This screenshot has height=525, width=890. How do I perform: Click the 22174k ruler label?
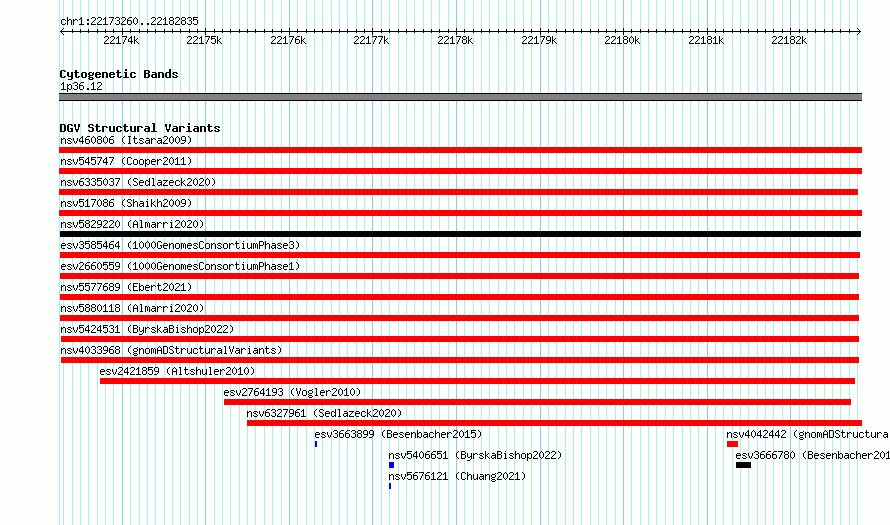click(x=121, y=40)
